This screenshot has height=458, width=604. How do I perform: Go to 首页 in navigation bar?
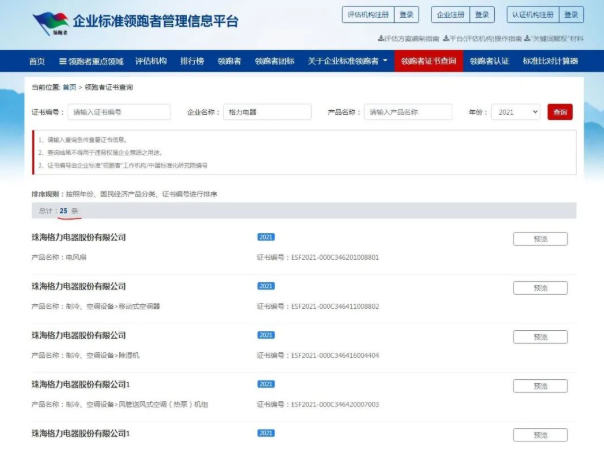(37, 61)
